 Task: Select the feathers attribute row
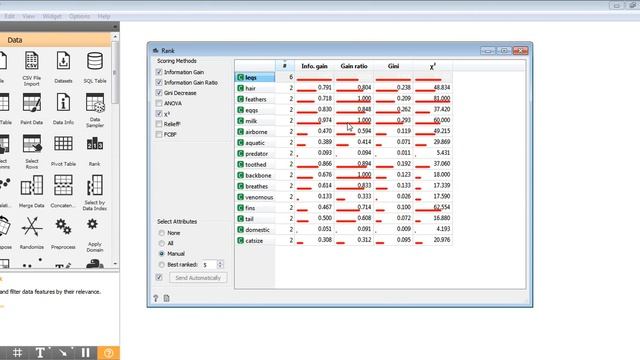[343, 99]
